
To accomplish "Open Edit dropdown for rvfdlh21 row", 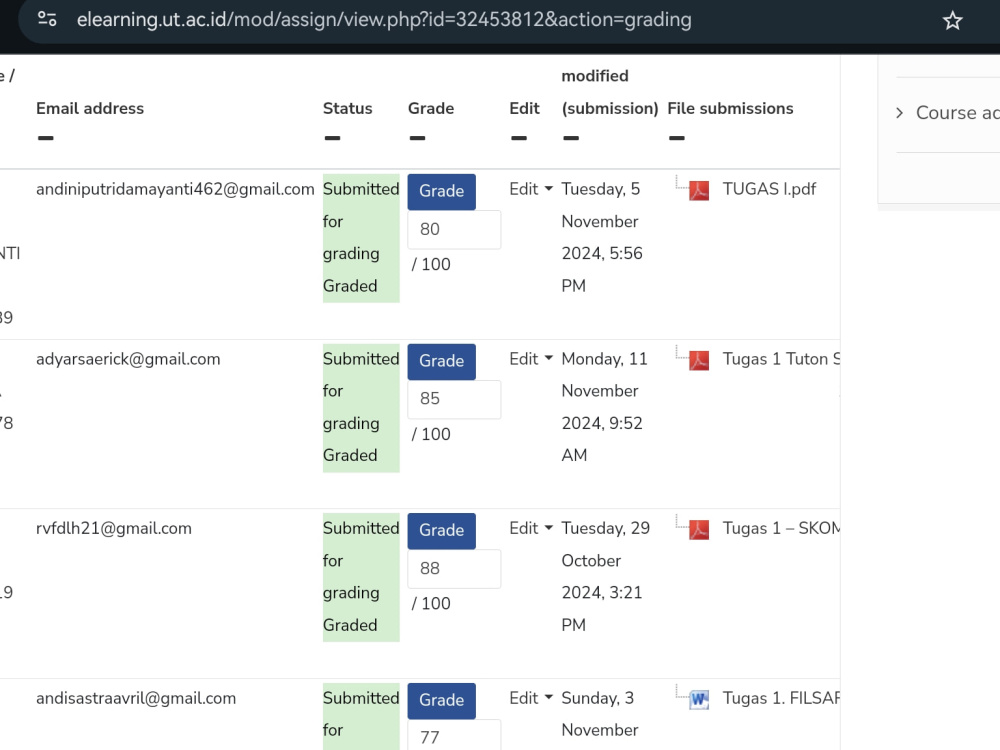I will [x=531, y=529].
